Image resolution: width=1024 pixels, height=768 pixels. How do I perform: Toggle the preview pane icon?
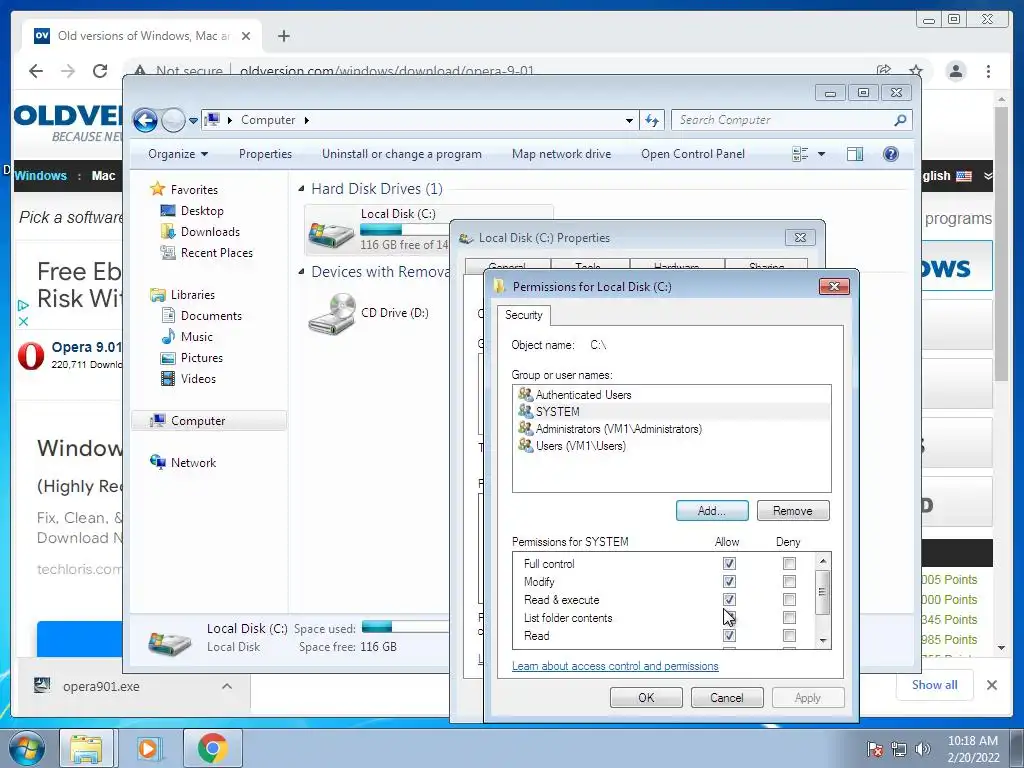855,154
